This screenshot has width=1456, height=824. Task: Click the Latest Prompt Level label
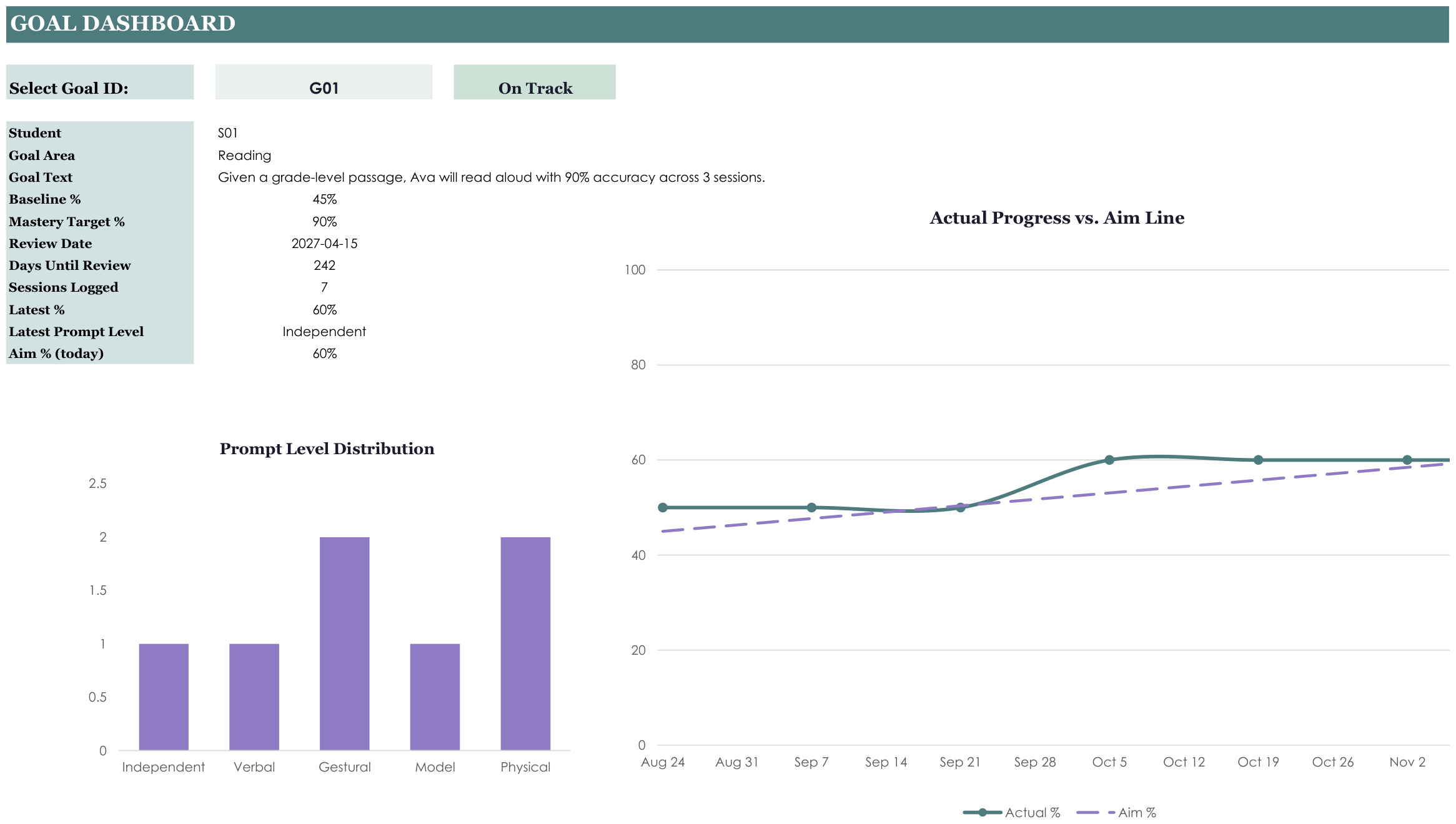point(76,332)
